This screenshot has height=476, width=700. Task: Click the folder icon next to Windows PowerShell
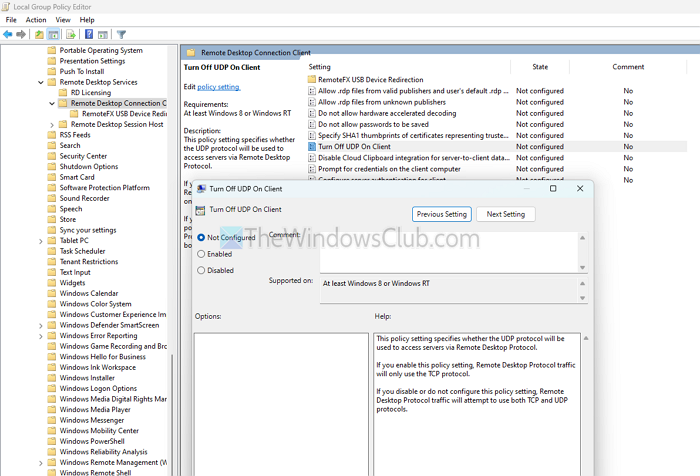click(52, 441)
